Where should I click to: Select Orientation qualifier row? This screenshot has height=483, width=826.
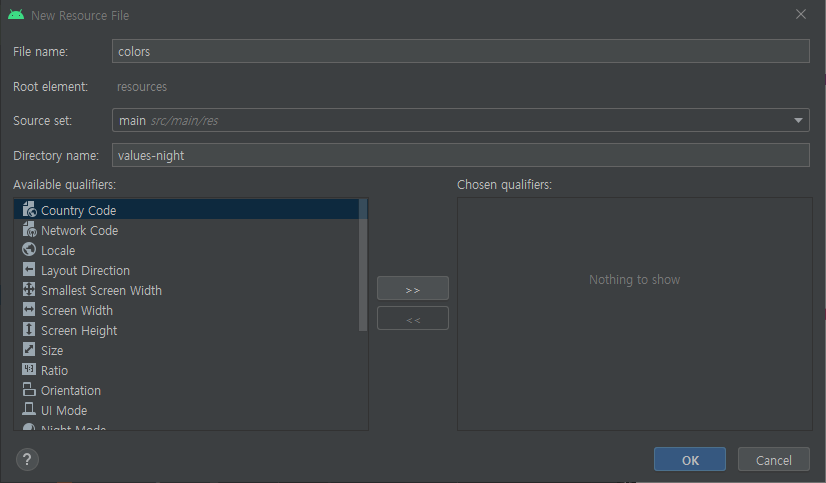[186, 390]
